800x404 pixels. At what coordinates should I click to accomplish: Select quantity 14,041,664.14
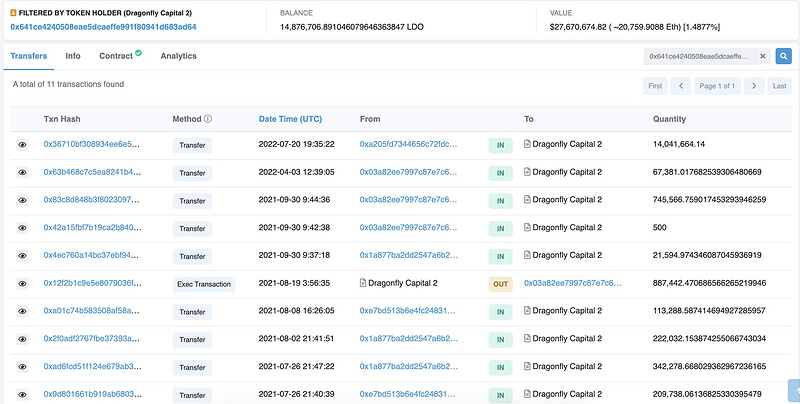tap(679, 144)
